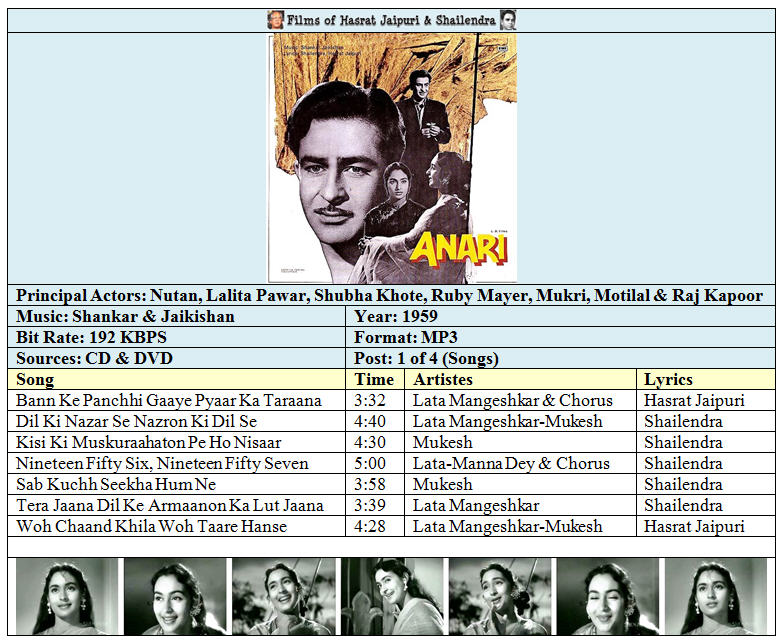The width and height of the screenshot is (780, 641).
Task: Click 'Lata Mangeshkar-Mukesh' in Woh Chaand Khila row
Action: [507, 526]
